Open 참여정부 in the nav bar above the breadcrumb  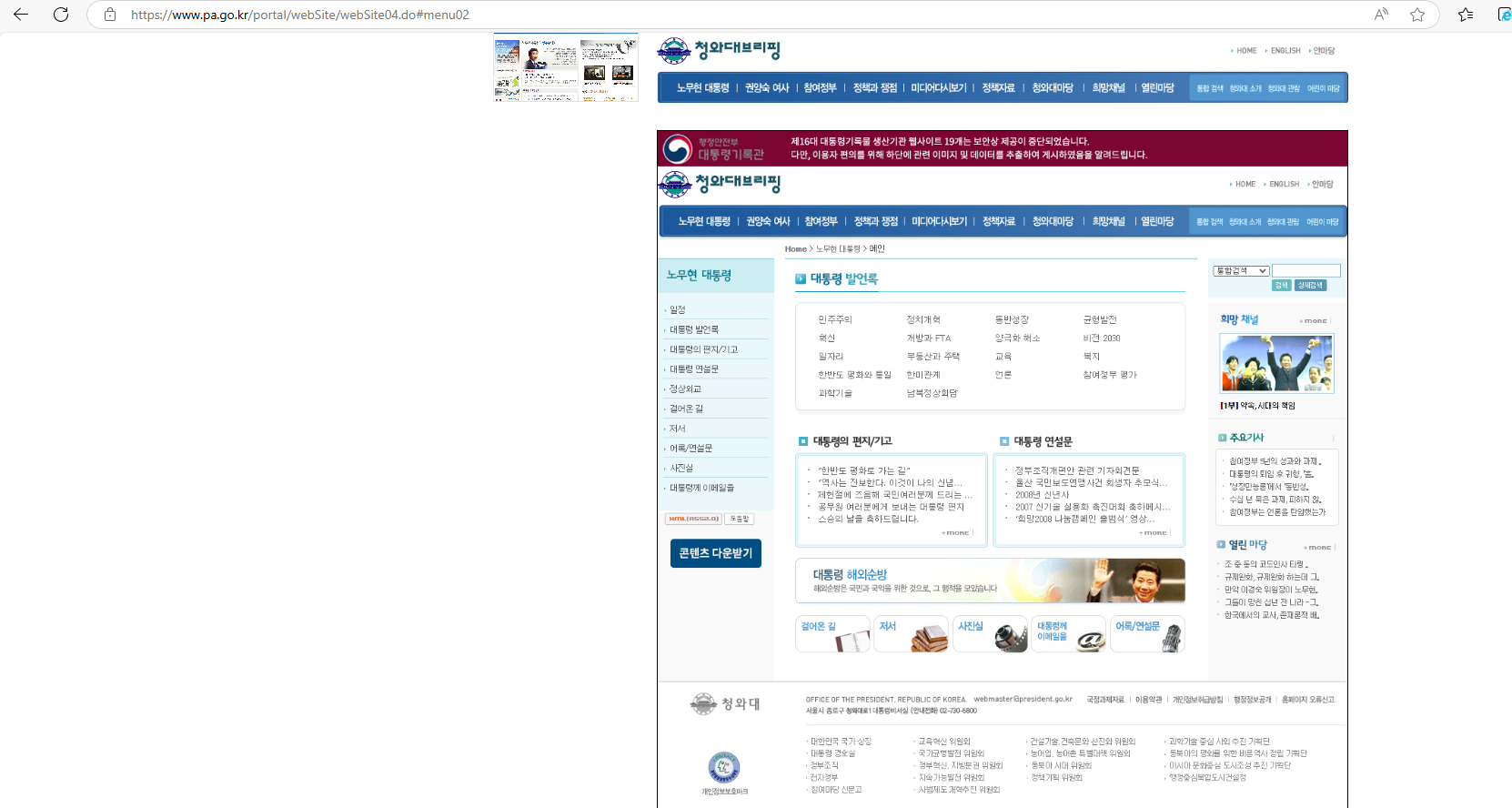tap(821, 221)
